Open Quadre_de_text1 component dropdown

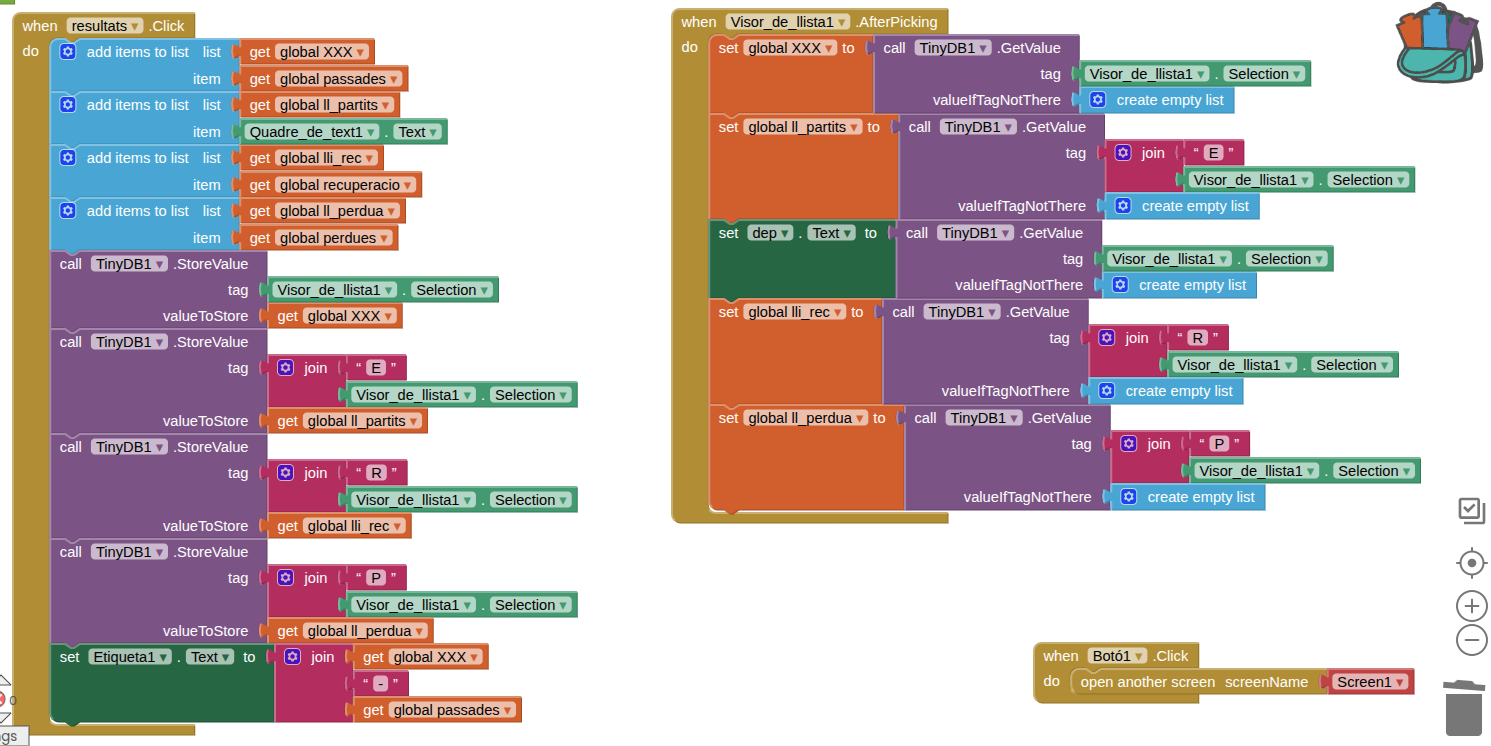pyautogui.click(x=371, y=132)
